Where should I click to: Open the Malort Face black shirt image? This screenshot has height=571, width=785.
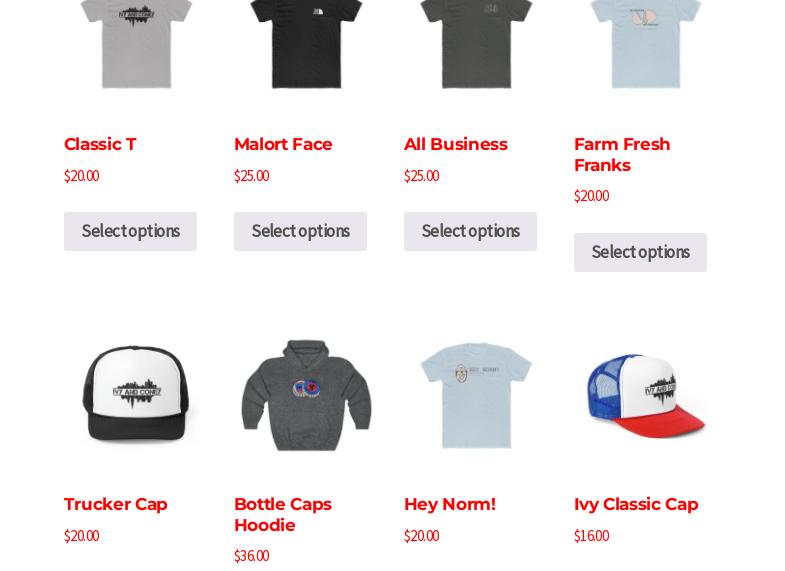(305, 45)
